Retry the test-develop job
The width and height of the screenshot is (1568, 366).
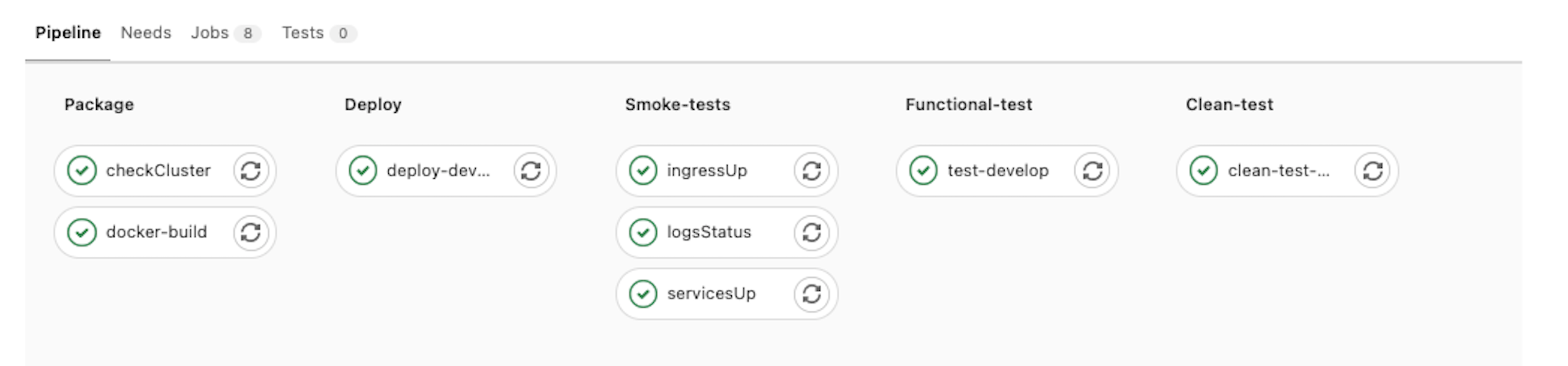point(1092,171)
